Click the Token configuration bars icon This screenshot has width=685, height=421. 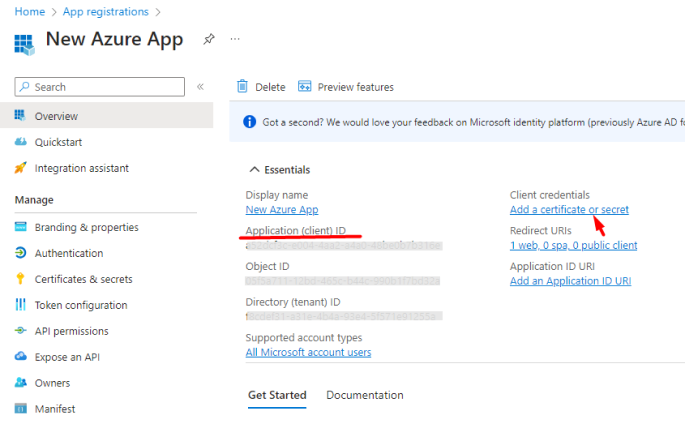21,304
